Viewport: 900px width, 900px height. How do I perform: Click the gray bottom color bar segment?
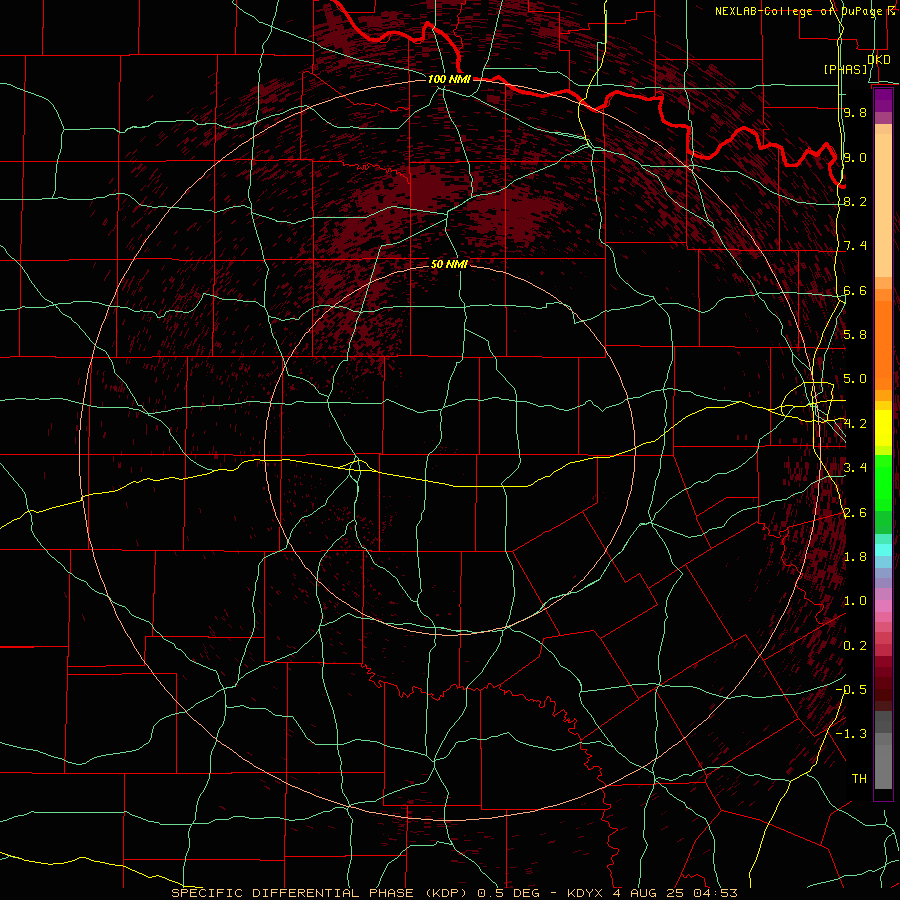[883, 766]
